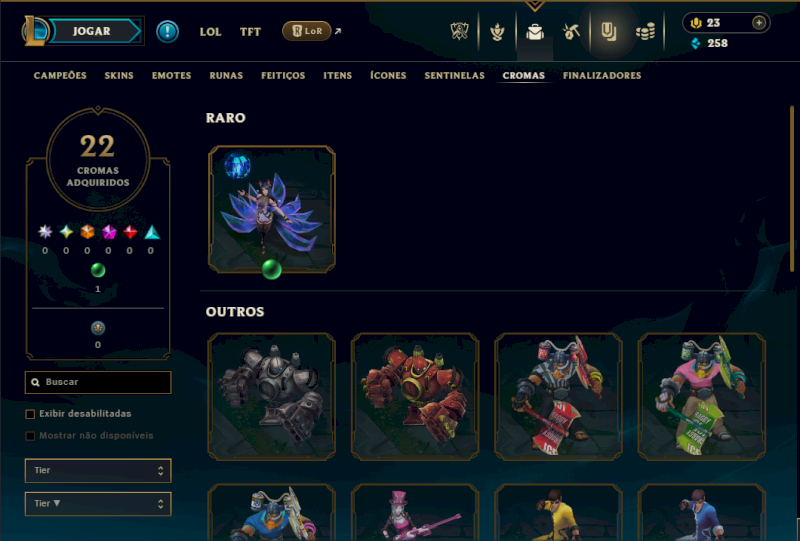Screen dimensions: 800x541
Task: Open the Collection backpack icon
Action: (x=535, y=32)
